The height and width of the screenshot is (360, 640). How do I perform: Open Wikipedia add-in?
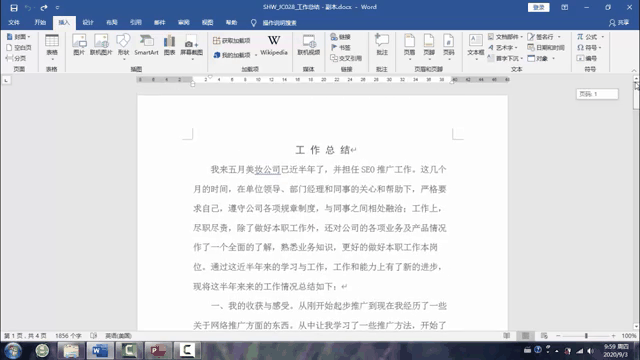pos(274,45)
